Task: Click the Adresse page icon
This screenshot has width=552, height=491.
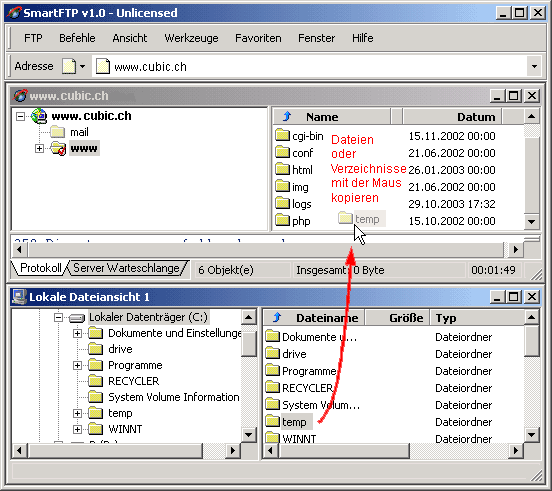Action: [x=69, y=66]
